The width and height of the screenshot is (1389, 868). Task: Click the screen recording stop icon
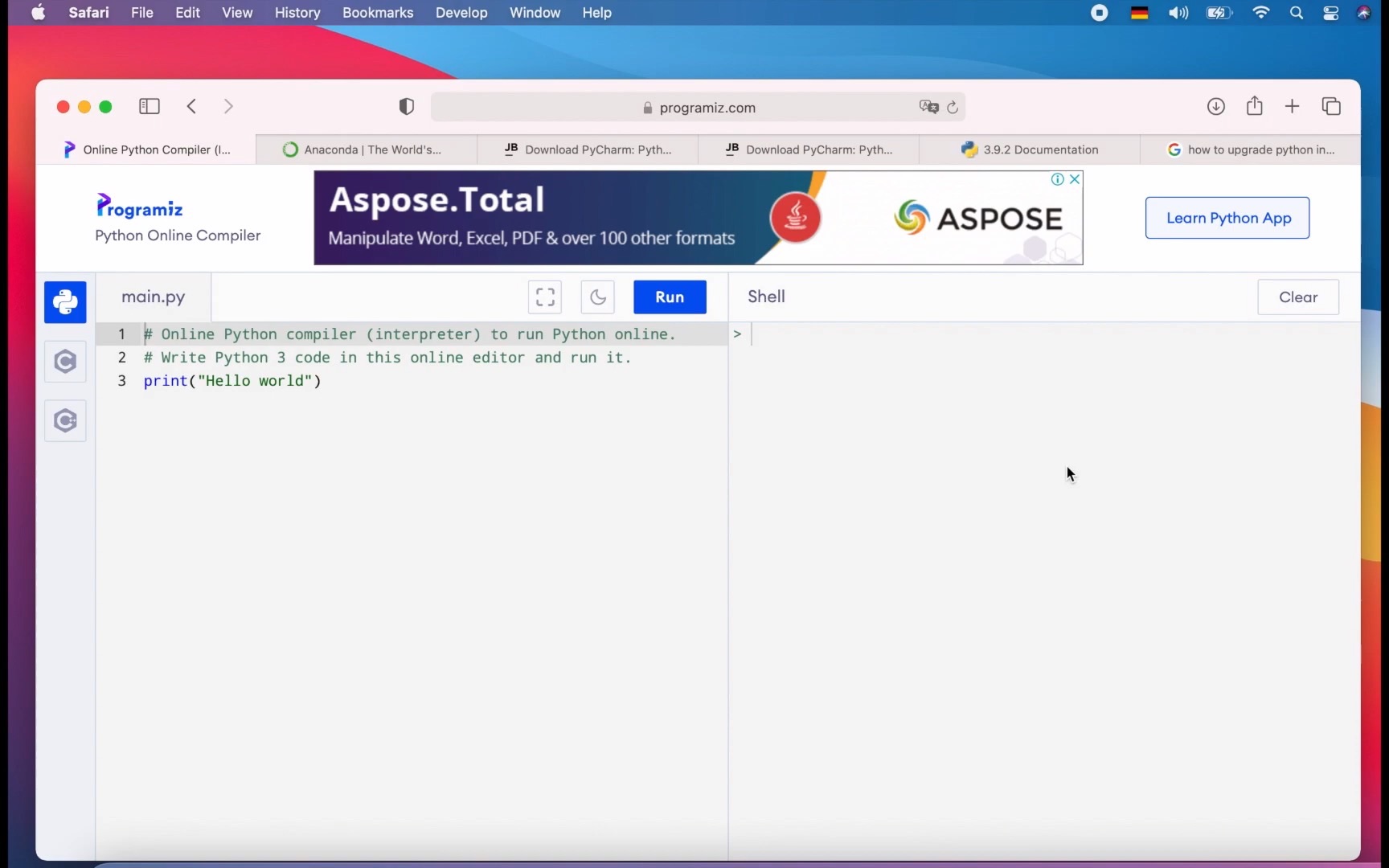1099,13
